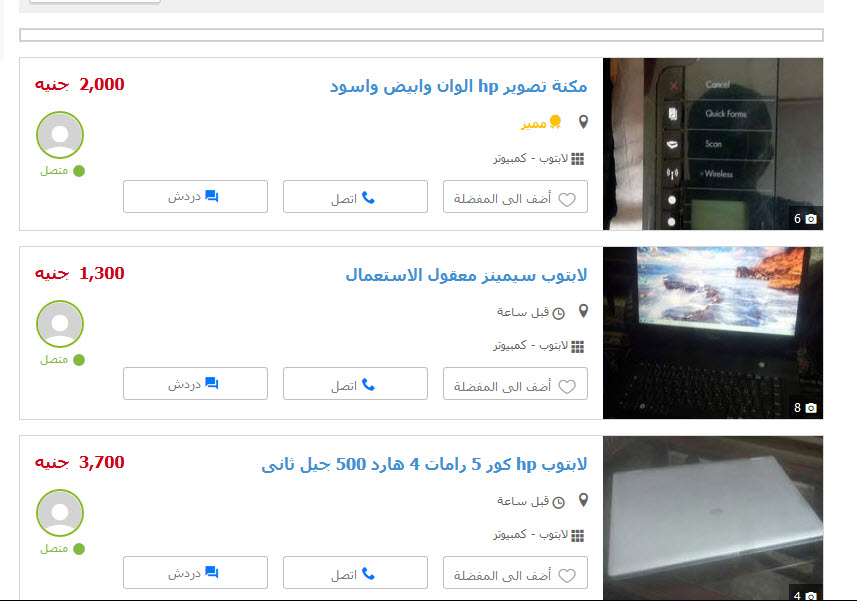Click the camera photo count on the Siemens image
This screenshot has width=857, height=601.
click(805, 408)
